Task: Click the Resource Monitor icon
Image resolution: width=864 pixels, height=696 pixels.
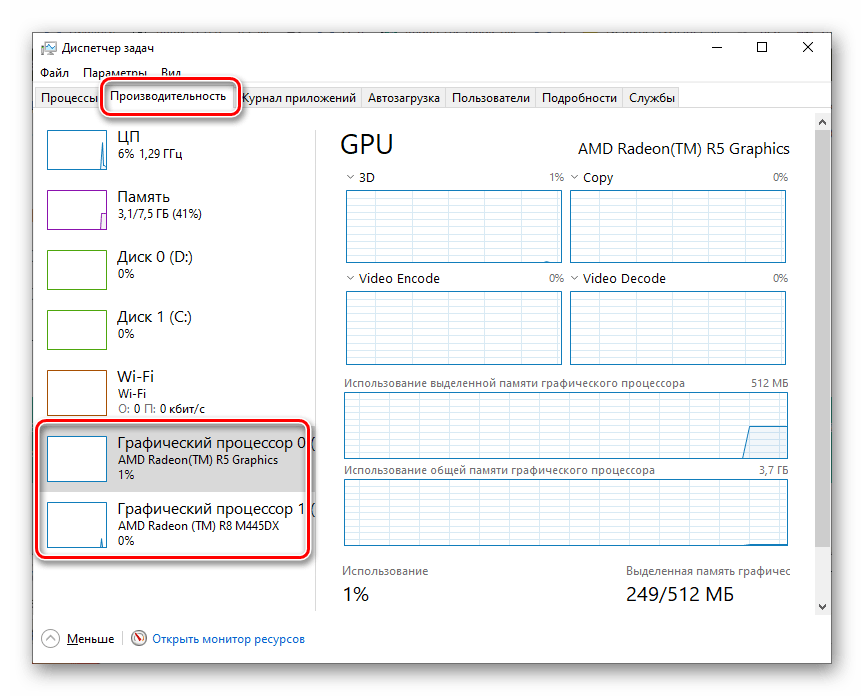Action: [x=139, y=638]
